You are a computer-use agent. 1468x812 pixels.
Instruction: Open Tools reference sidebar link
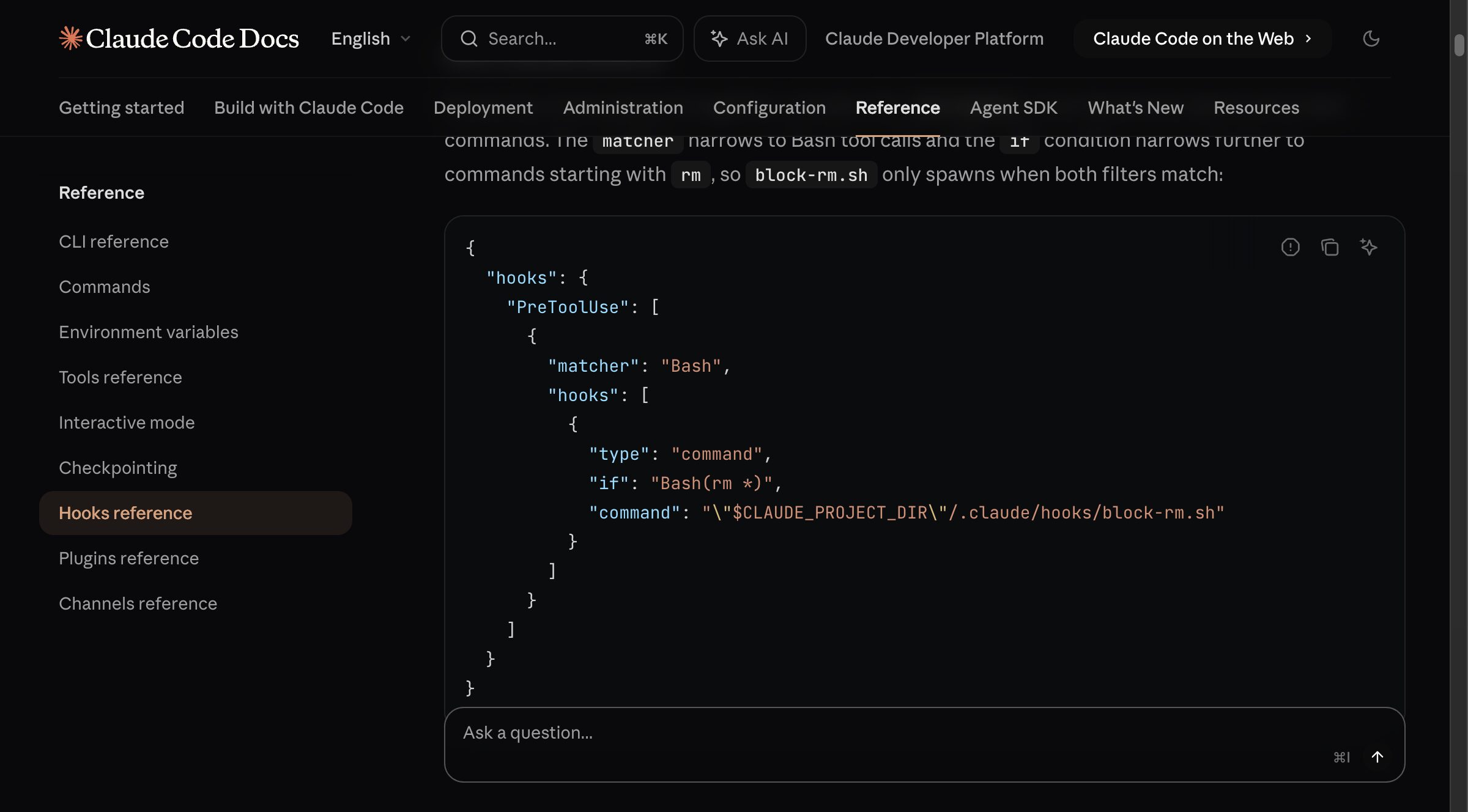(x=120, y=377)
